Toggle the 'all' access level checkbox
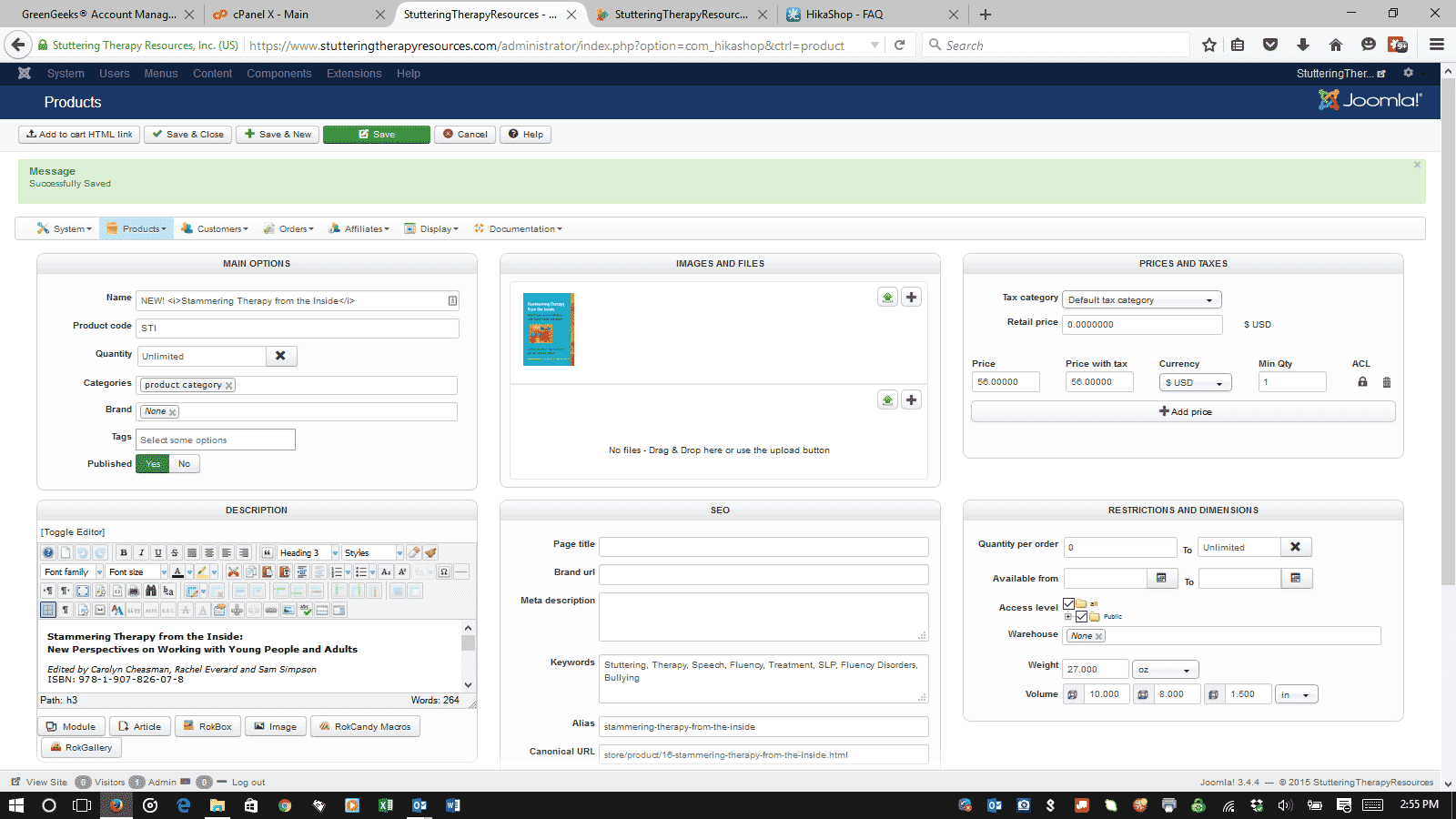The image size is (1456, 819). (x=1068, y=603)
